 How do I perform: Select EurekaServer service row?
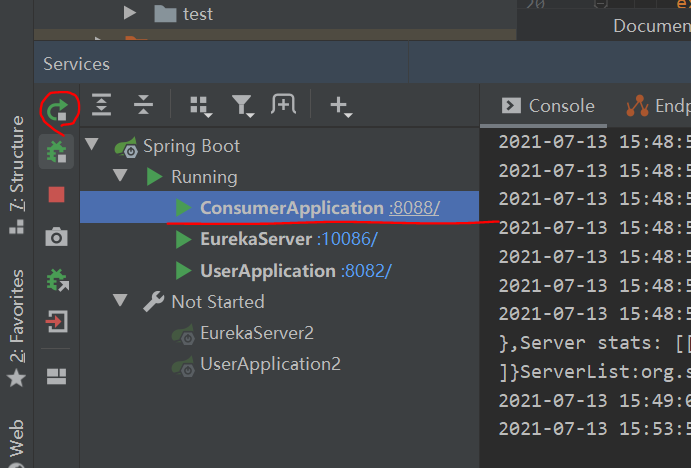[279, 239]
